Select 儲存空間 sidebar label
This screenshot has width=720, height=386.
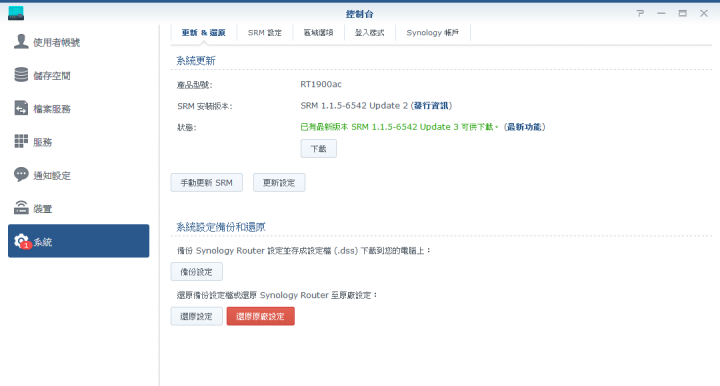[x=52, y=76]
